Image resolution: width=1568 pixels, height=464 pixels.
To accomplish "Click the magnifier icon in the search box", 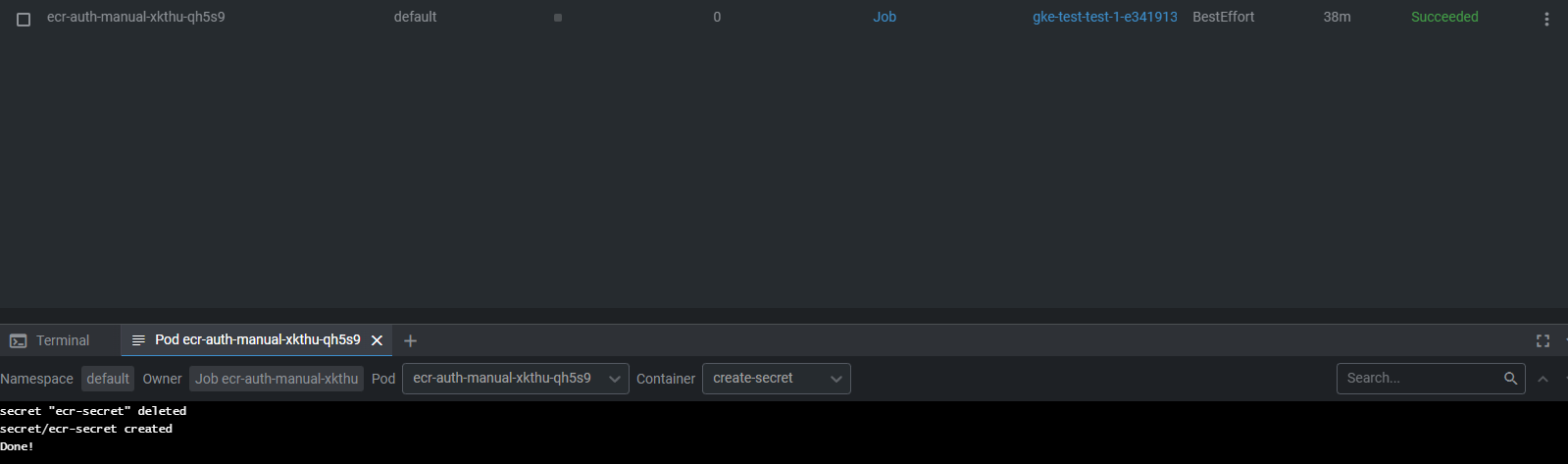I will (x=1510, y=379).
